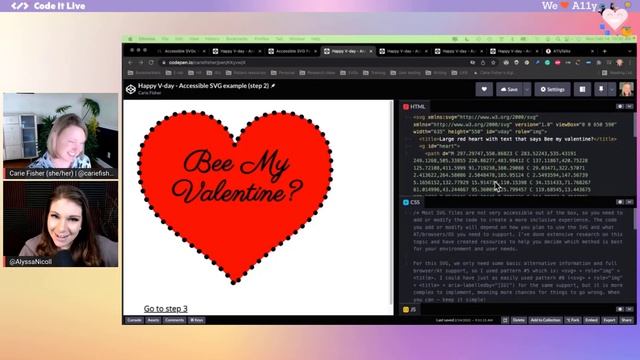Viewport: 640px width, 360px height.
Task: Expand CSS panel dropdown chevron
Action: tap(629, 202)
